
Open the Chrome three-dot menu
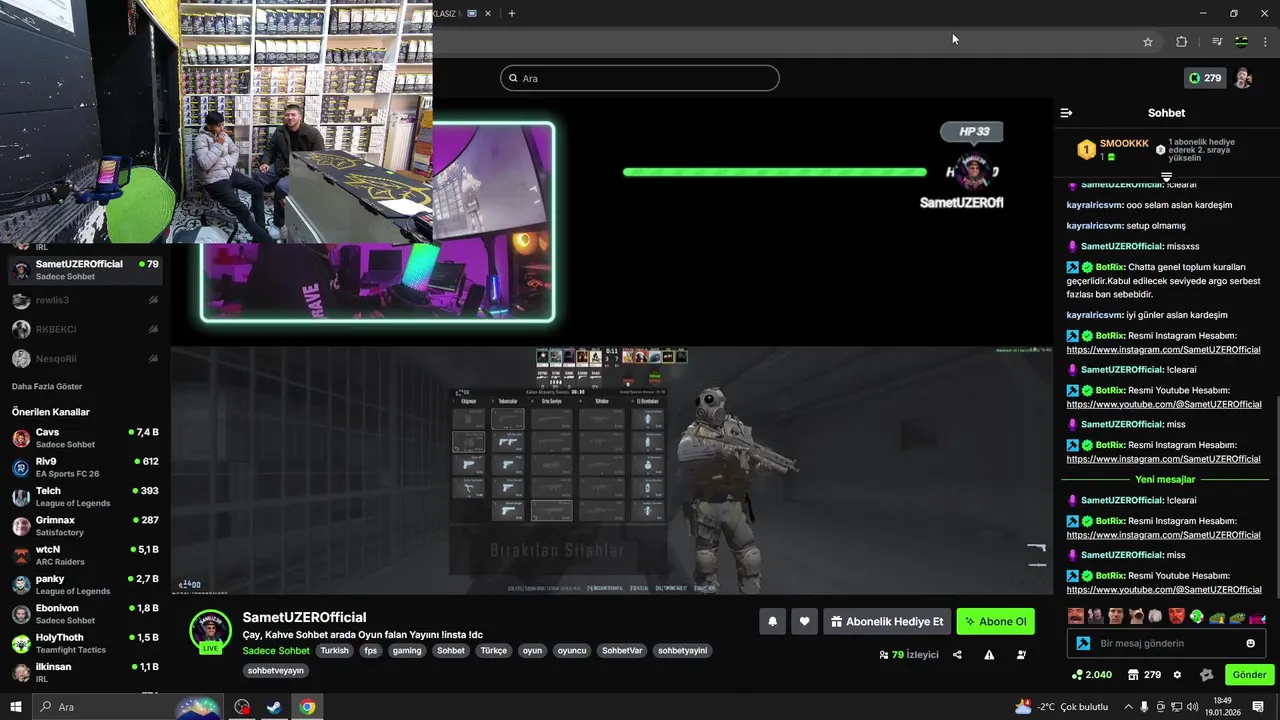coord(1265,42)
